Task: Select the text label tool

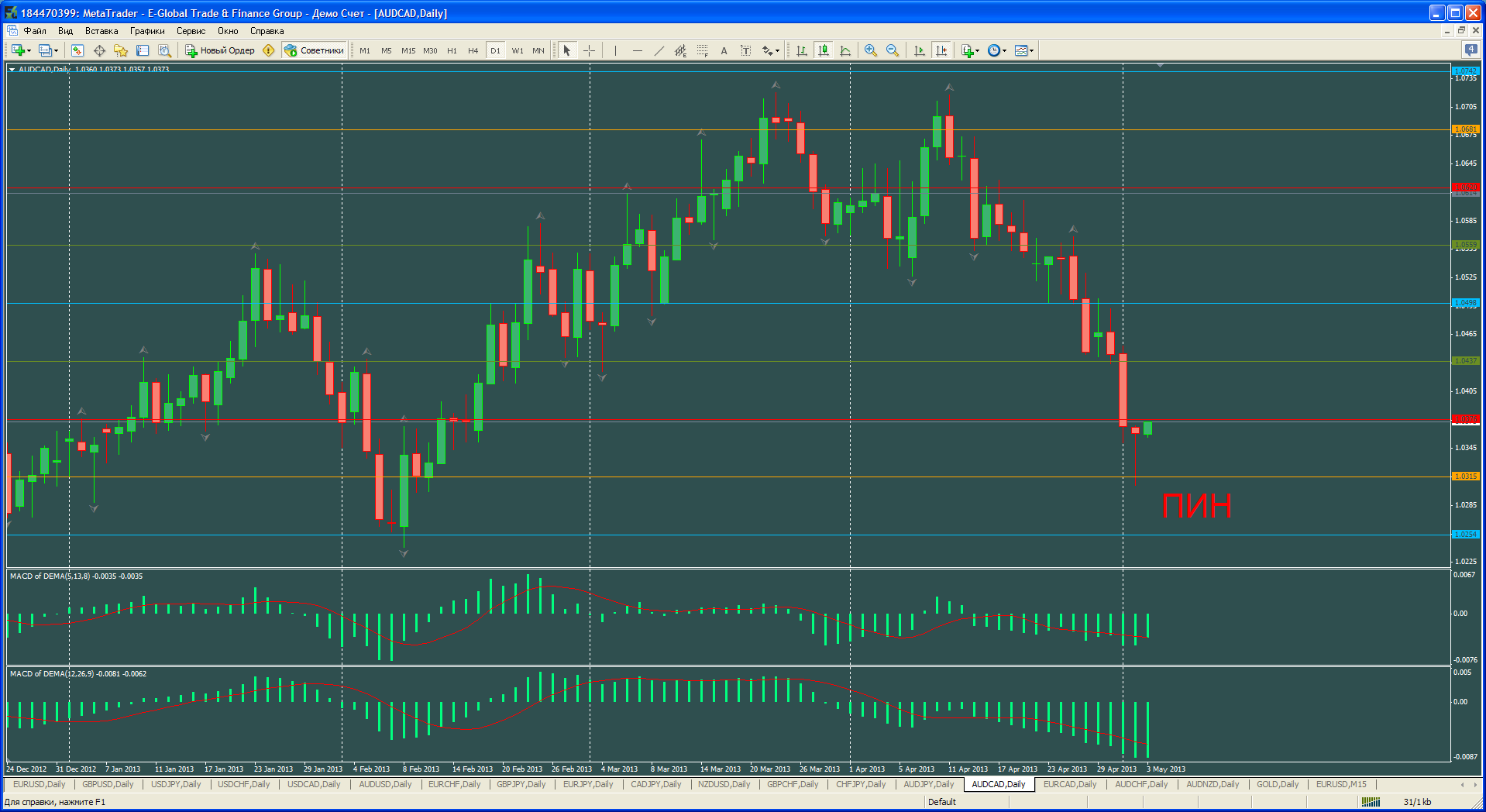Action: pyautogui.click(x=745, y=50)
